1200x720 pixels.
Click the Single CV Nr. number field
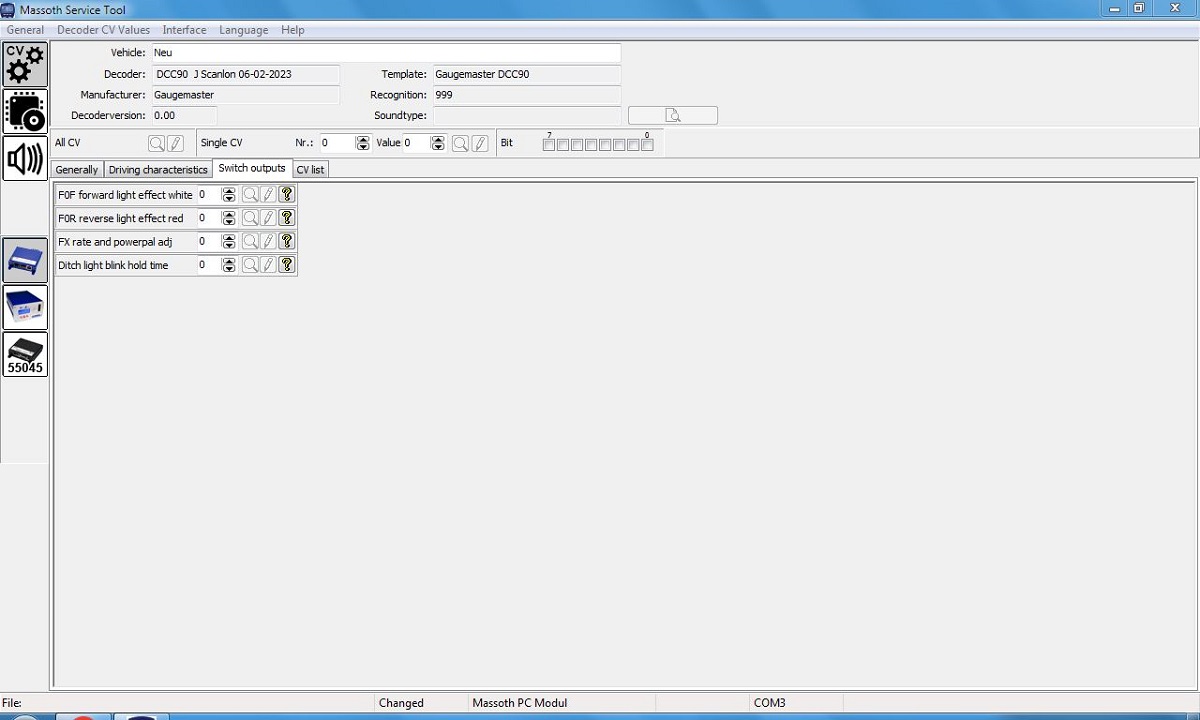pos(337,143)
